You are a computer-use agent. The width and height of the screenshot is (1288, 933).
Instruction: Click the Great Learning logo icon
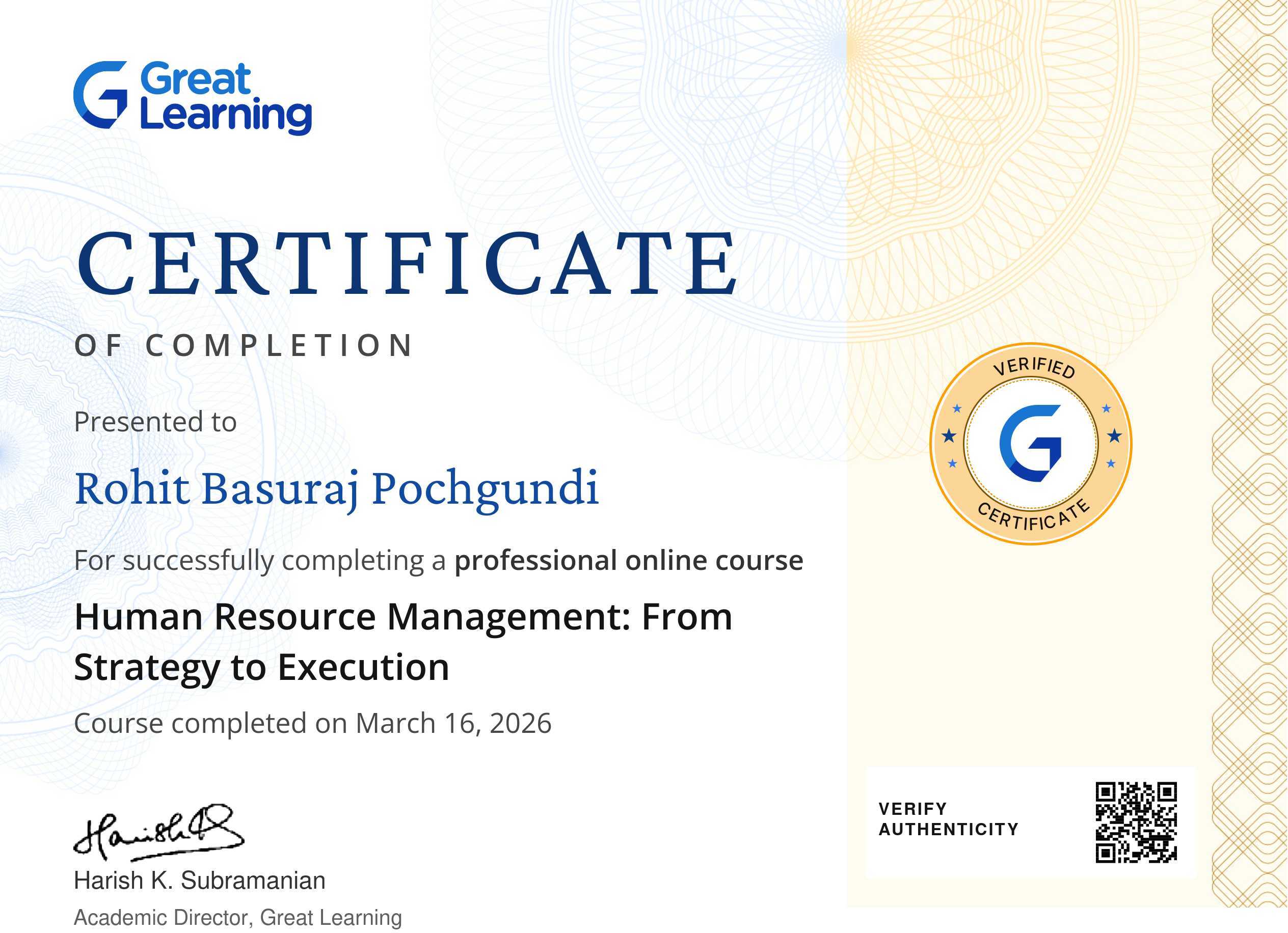pos(100,95)
